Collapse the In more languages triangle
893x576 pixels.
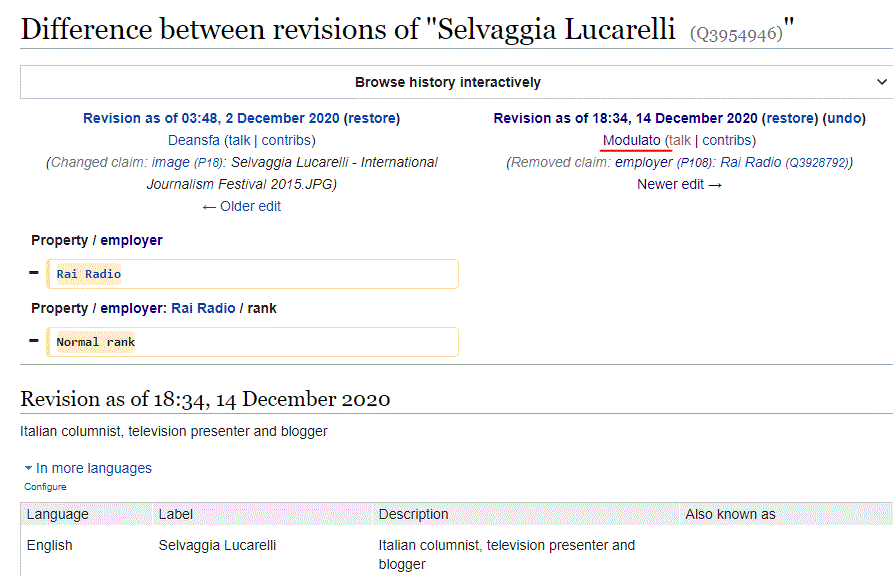pyautogui.click(x=28, y=468)
